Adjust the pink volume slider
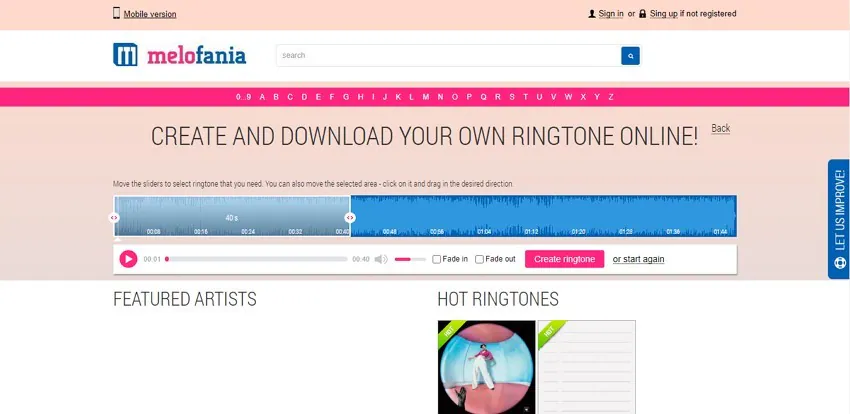The image size is (850, 414). tap(410, 259)
